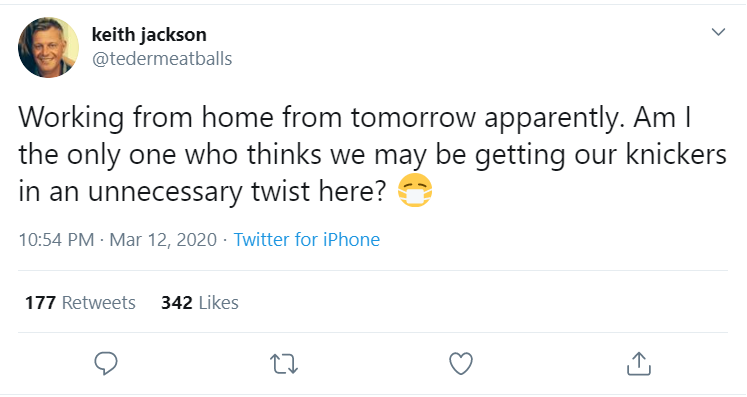Screen dimensions: 747x397
Task: Click the bold 177 retweet count
Action: coord(40,303)
